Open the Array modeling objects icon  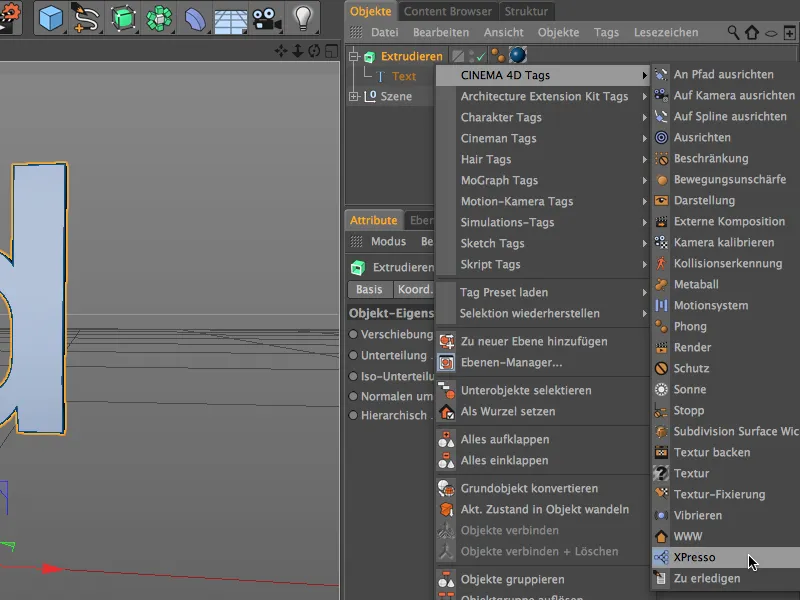point(159,18)
